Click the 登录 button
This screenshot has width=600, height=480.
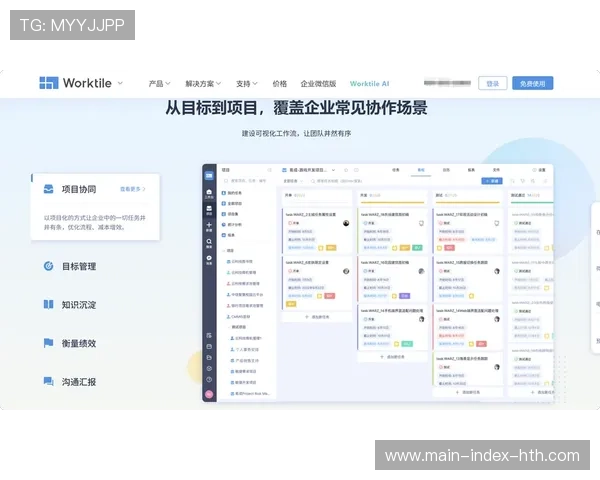coord(492,83)
